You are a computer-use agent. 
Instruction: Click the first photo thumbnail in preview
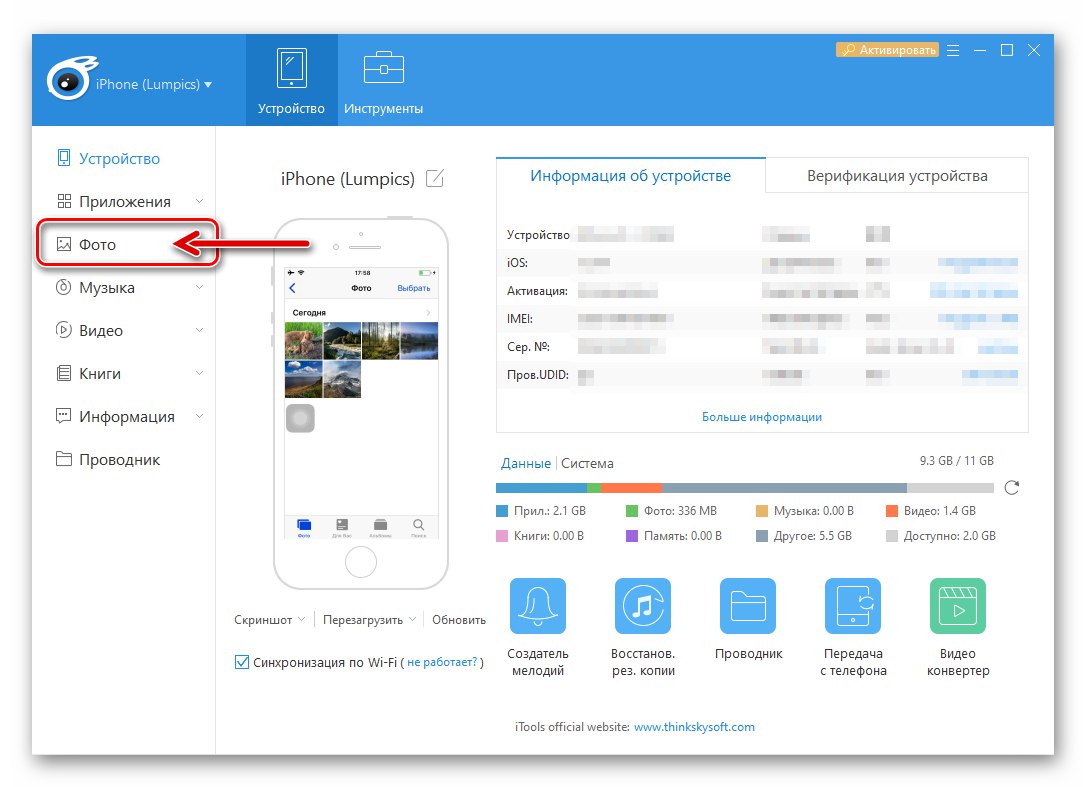click(x=303, y=340)
